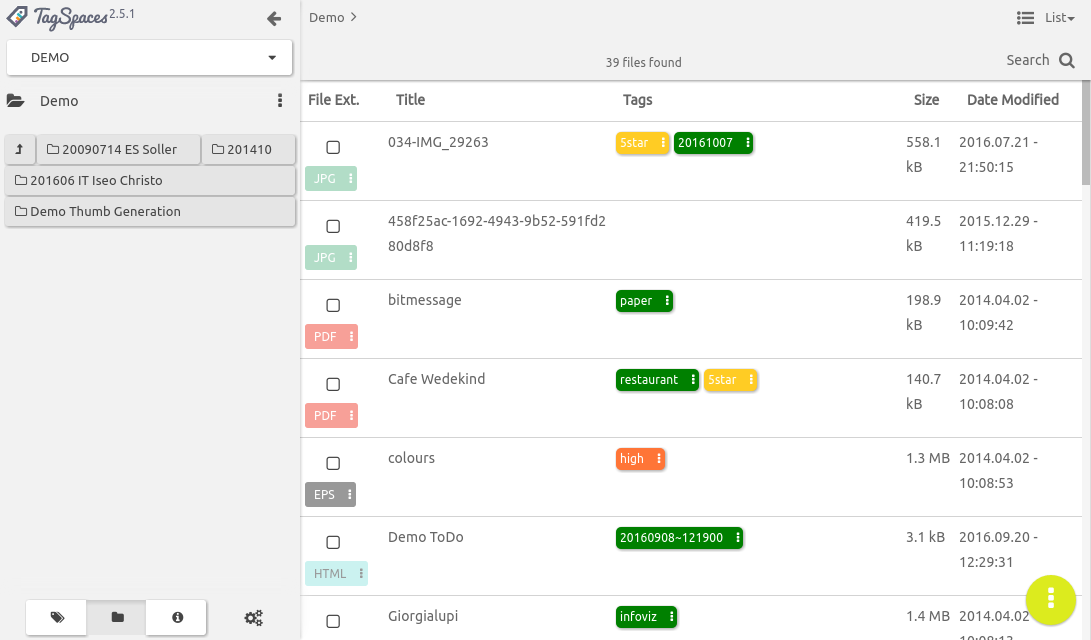
Task: Click the list view icon
Action: [1025, 17]
